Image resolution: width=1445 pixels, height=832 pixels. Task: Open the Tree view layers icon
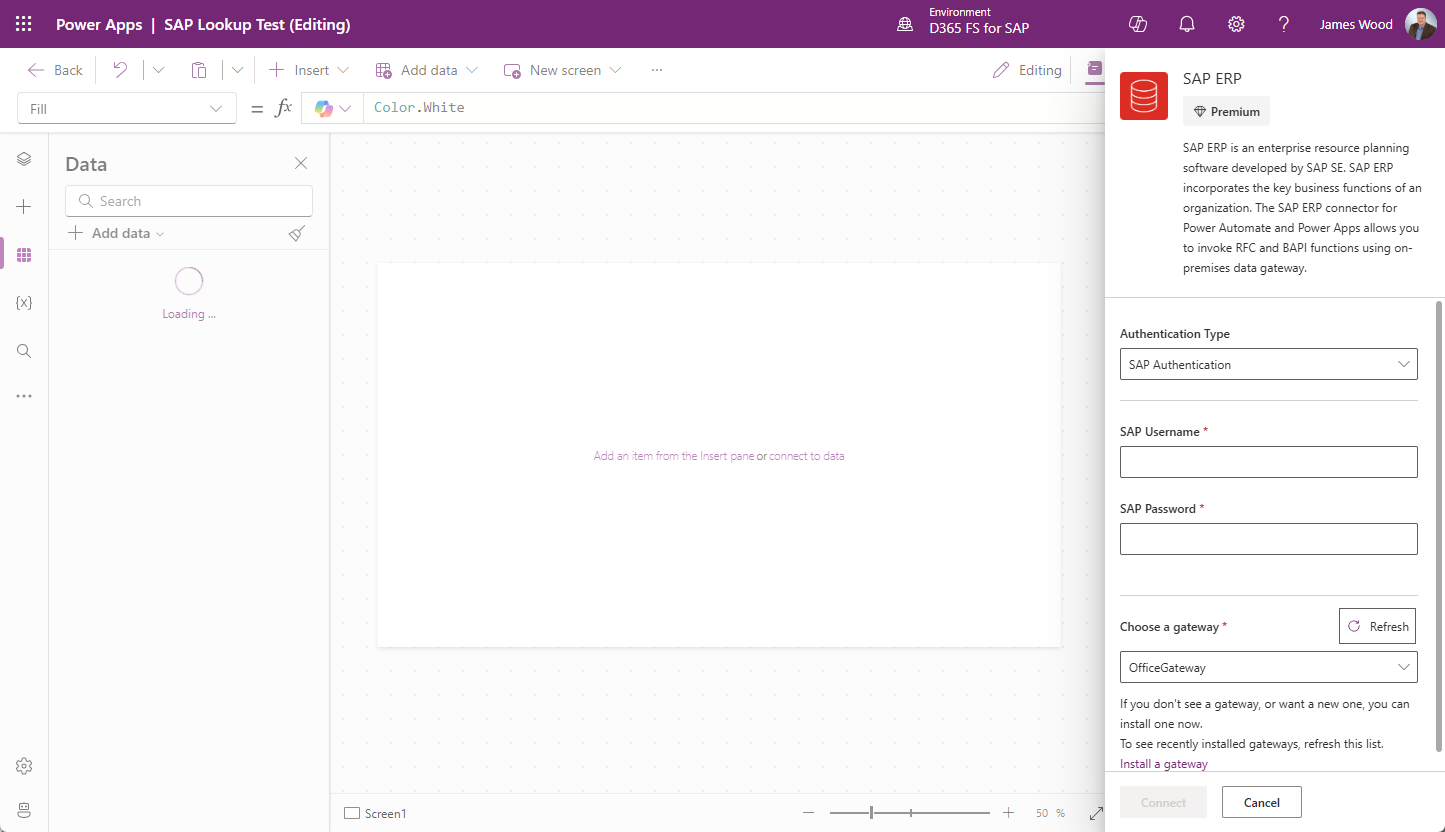(24, 159)
